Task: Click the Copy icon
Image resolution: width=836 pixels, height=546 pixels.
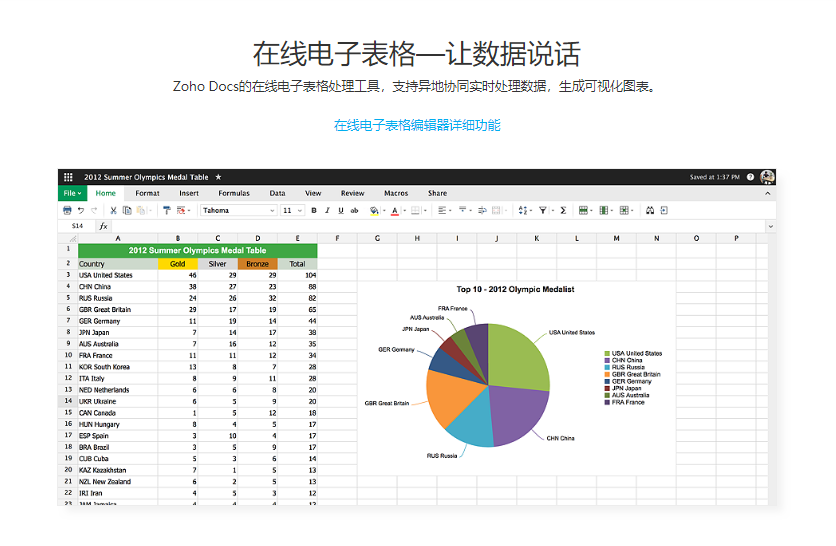Action: pos(127,211)
